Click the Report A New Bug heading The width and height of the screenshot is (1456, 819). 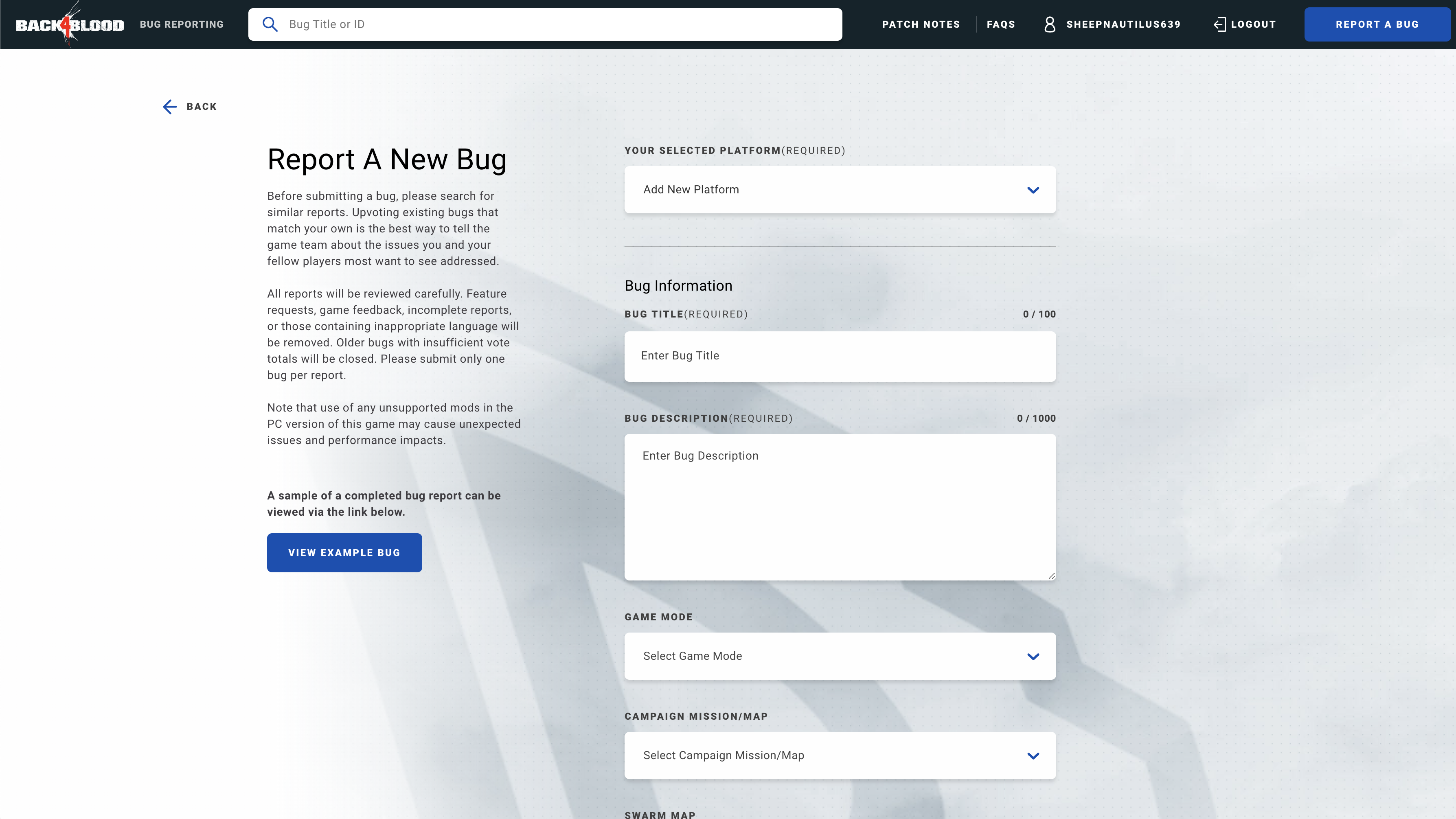387,160
